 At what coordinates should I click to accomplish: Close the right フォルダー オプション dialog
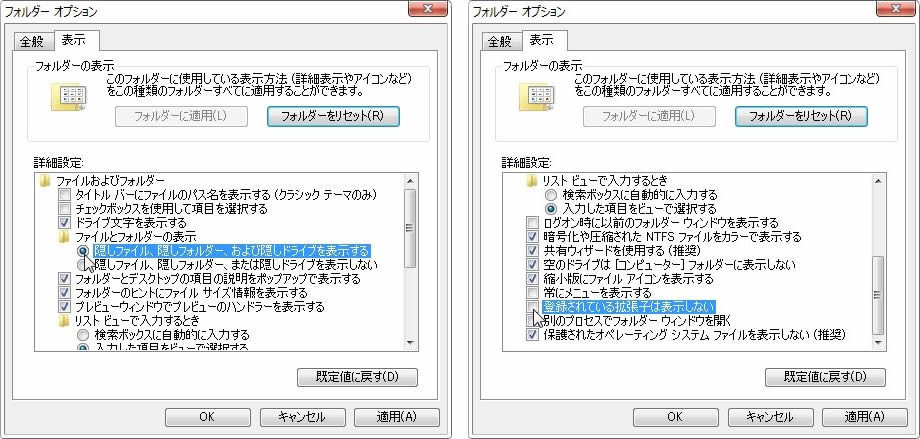coord(896,9)
